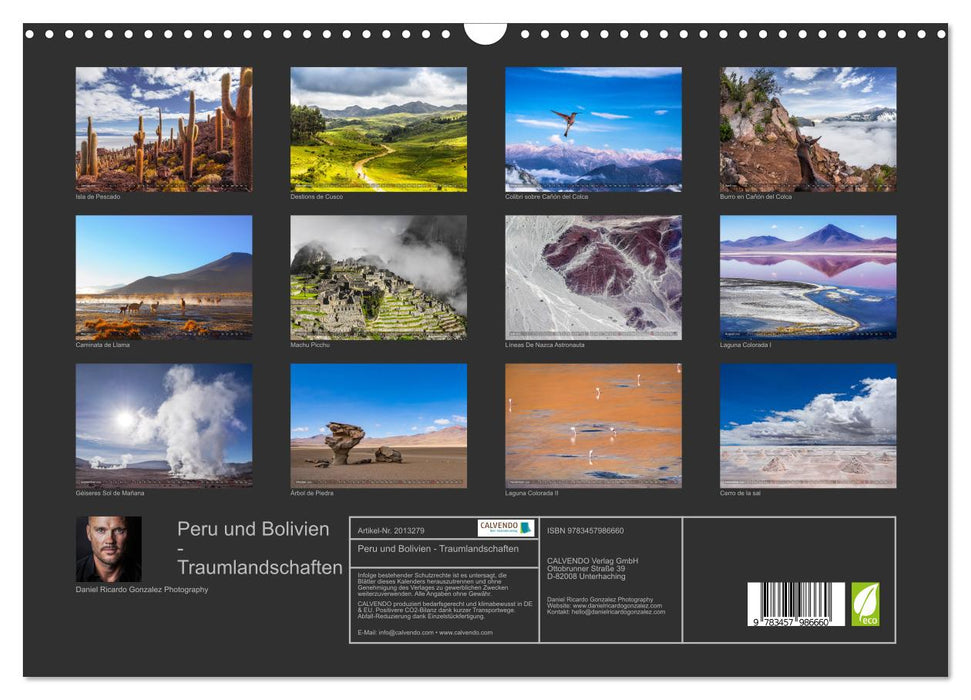Image resolution: width=971 pixels, height=700 pixels.
Task: Click the Géiseres Sol de Mañana thumbnail
Action: [x=164, y=425]
